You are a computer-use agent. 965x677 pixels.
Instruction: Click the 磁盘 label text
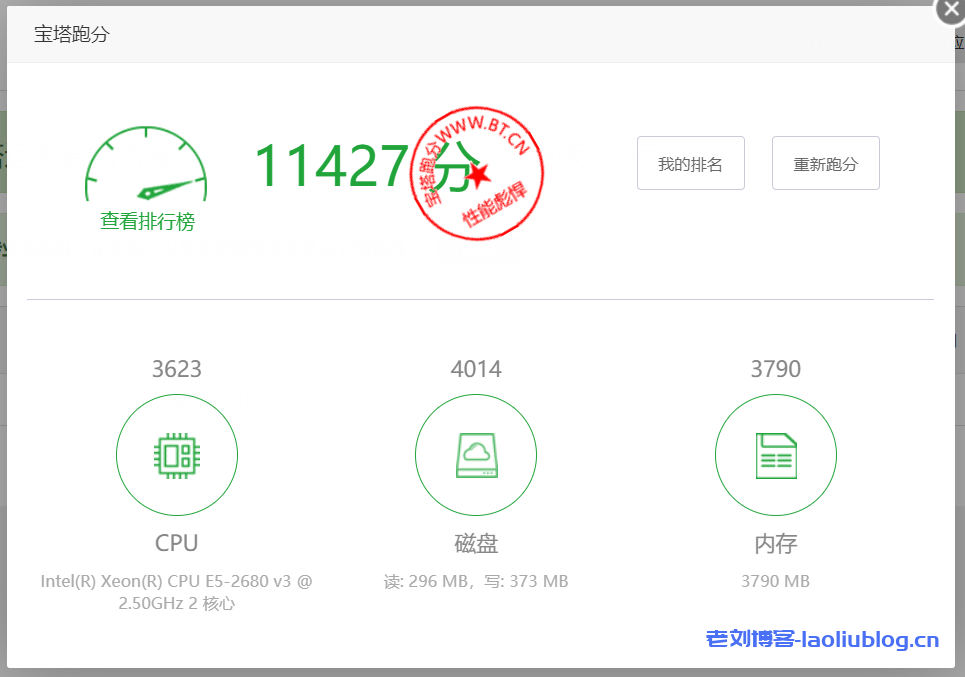[x=476, y=543]
